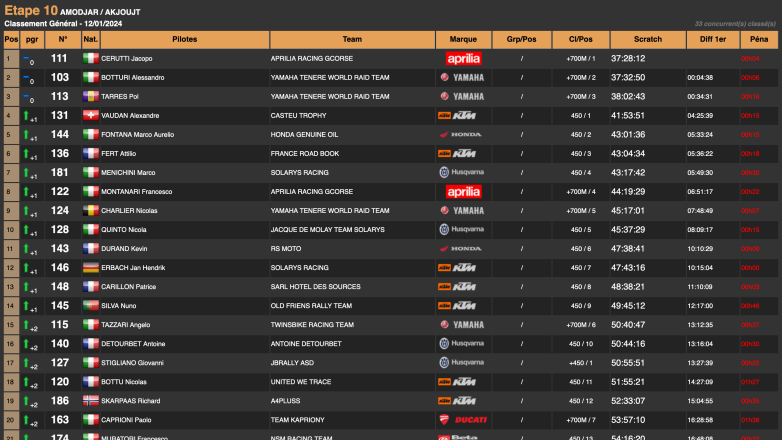Image resolution: width=782 pixels, height=440 pixels.
Task: Click the 33 concurrent(s) classé(s) text
Action: pyautogui.click(x=735, y=23)
